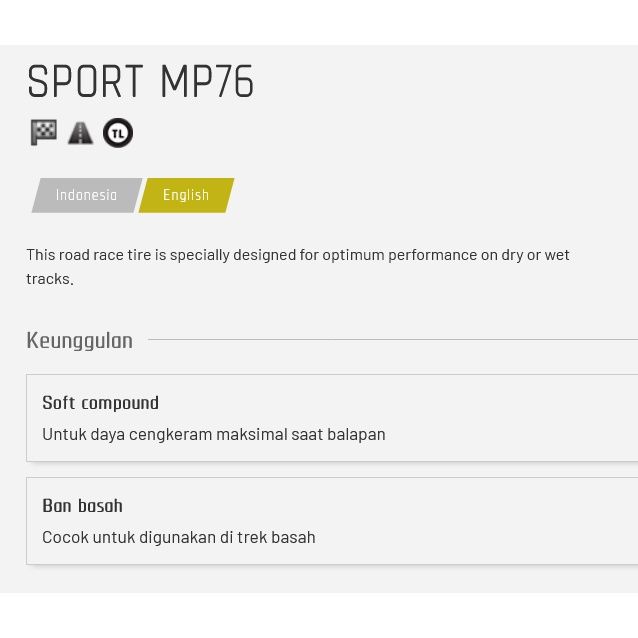Select the English language tab
The width and height of the screenshot is (638, 638).
186,195
